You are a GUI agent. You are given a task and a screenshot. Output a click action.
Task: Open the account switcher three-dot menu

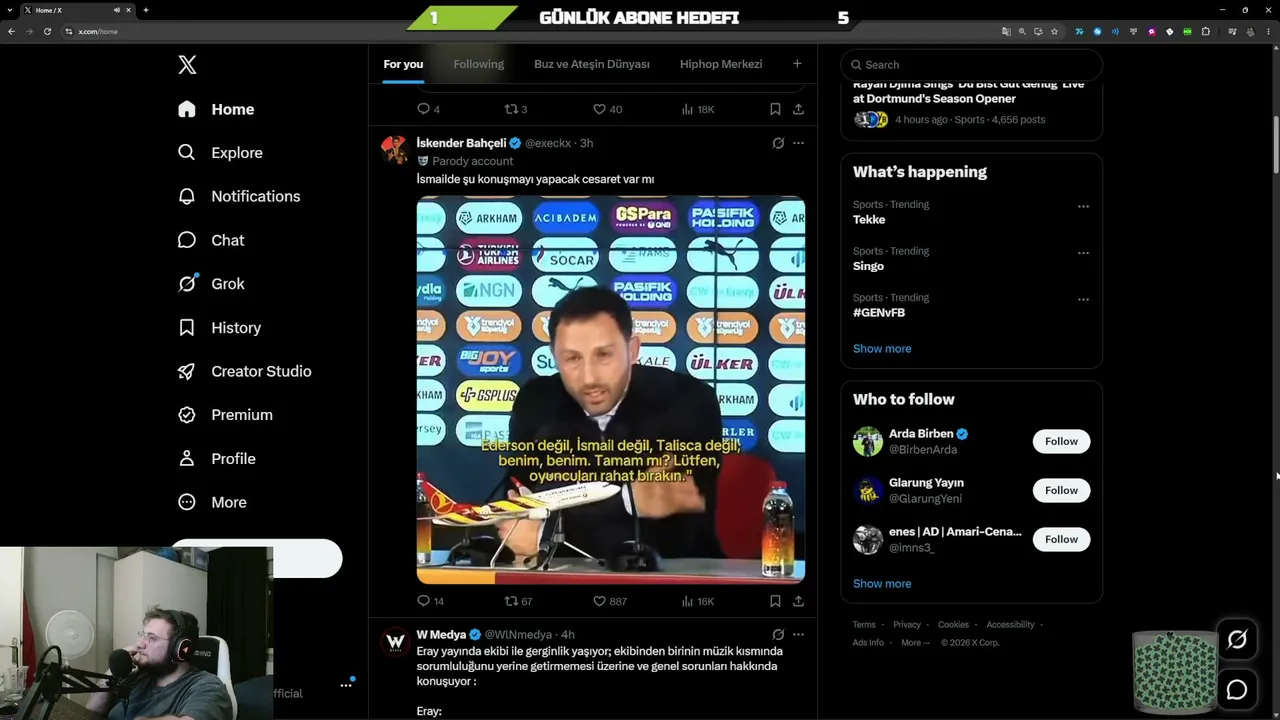346,685
